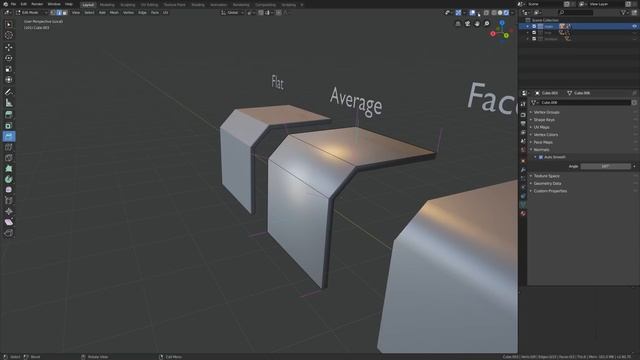Select the Smooth tool
This screenshot has width=640, height=360.
(9, 190)
